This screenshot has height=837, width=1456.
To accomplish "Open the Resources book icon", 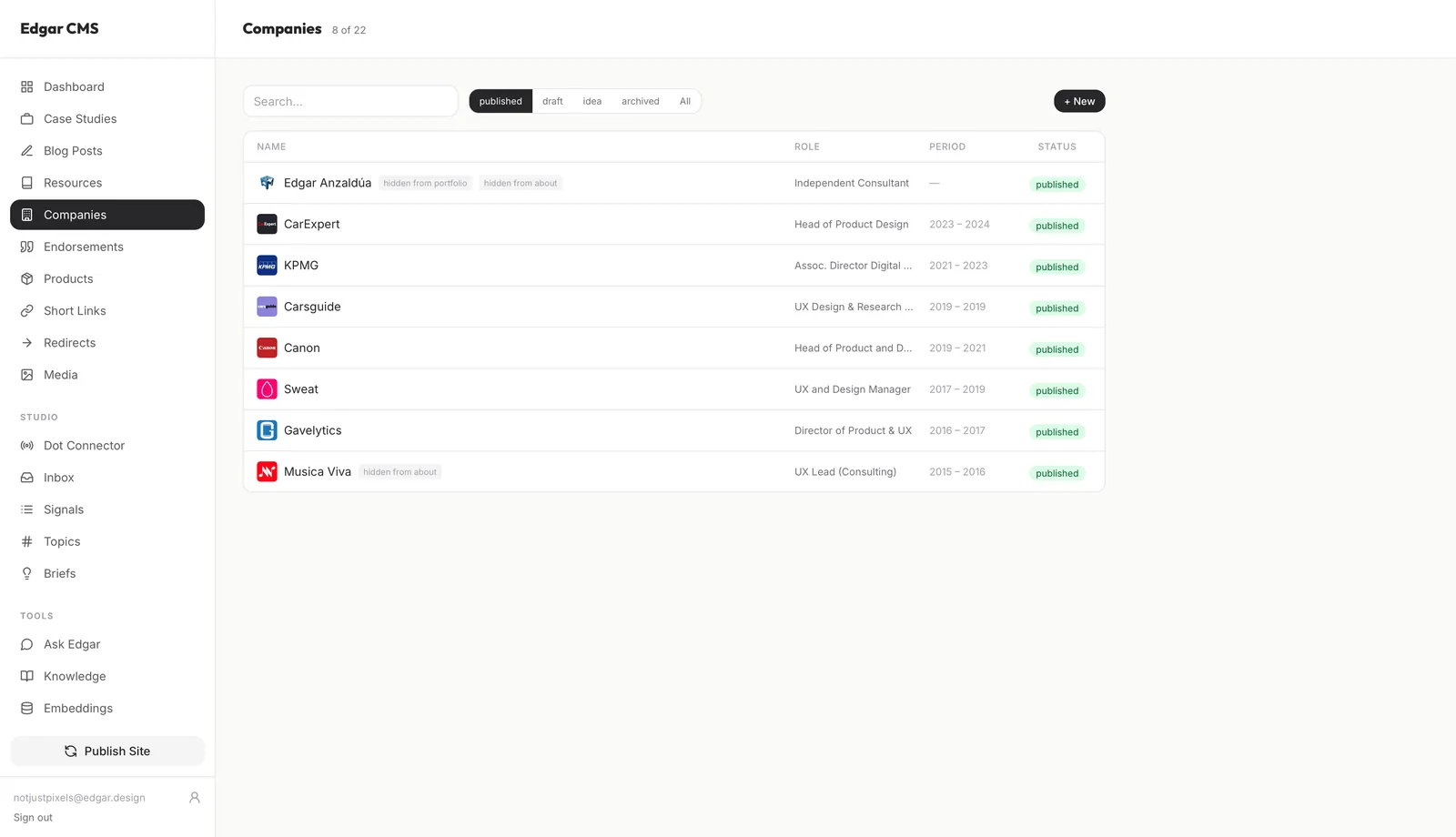I will (27, 183).
